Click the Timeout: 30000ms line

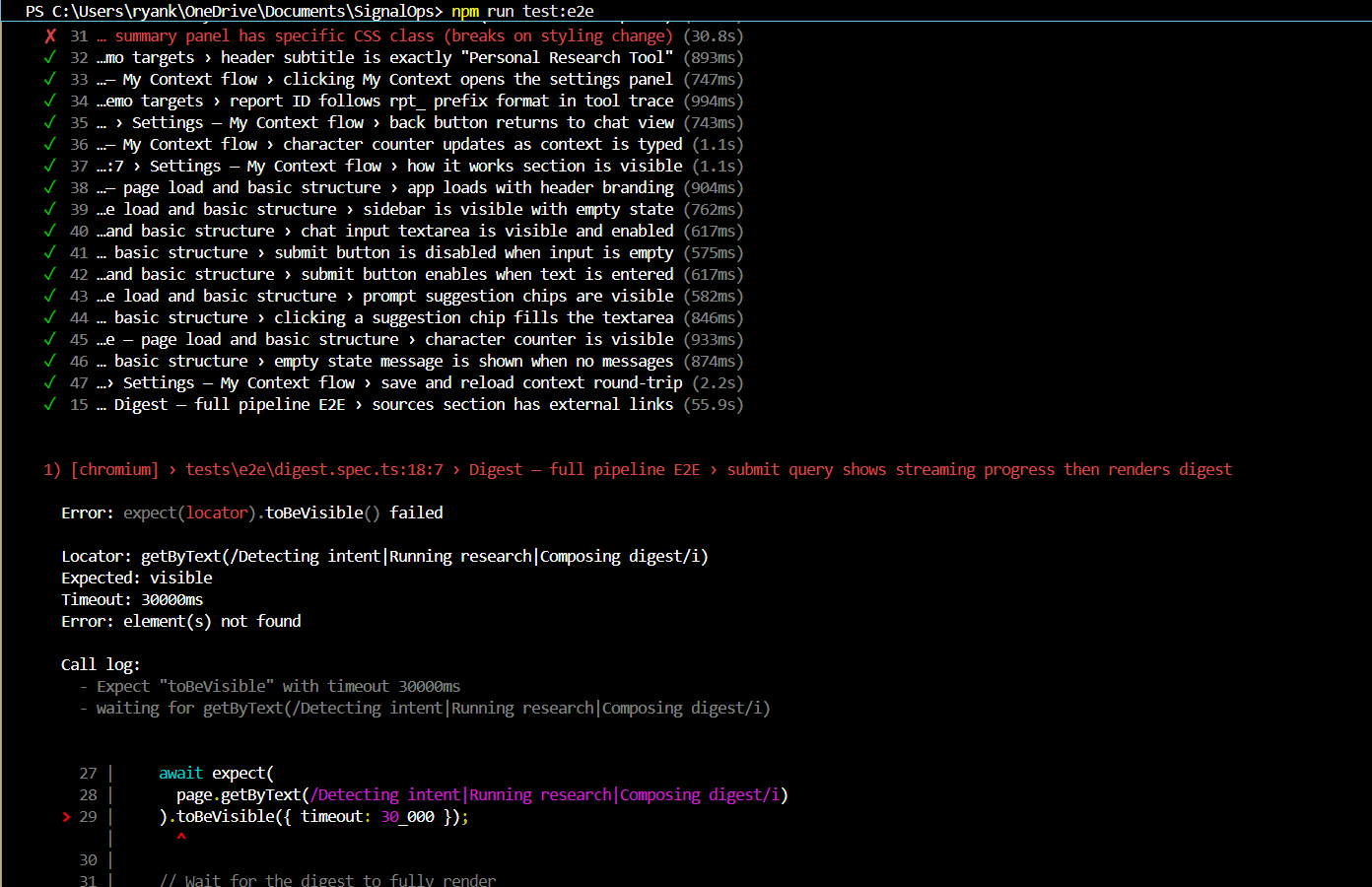(132, 599)
